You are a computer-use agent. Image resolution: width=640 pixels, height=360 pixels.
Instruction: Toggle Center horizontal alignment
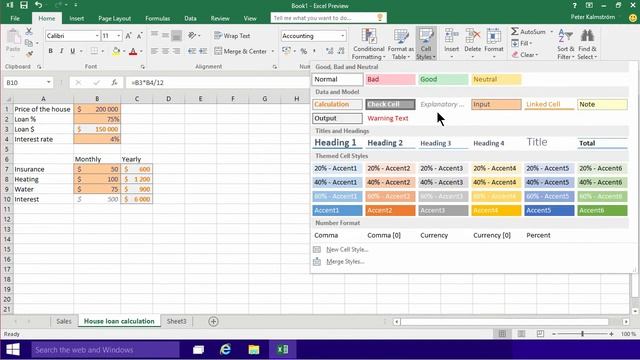[165, 51]
